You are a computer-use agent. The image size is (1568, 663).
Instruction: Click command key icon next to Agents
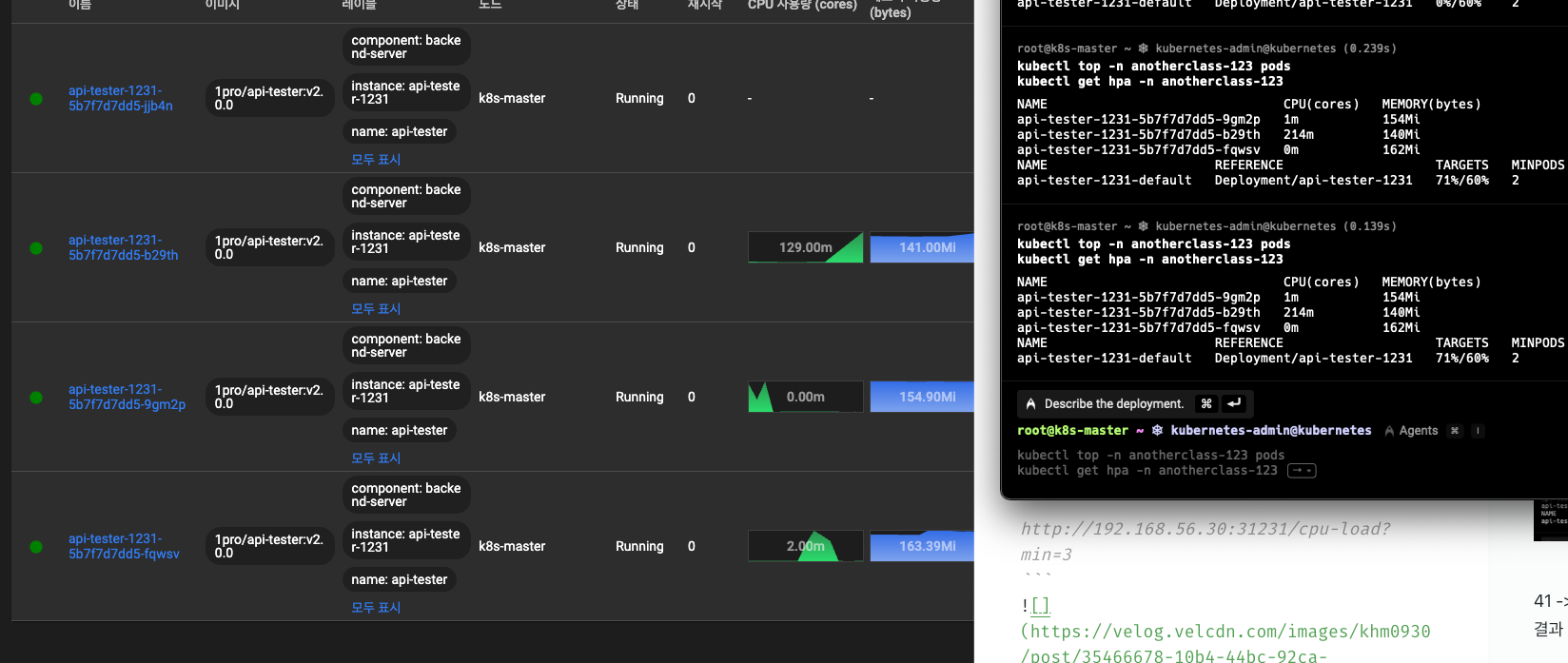(1454, 430)
